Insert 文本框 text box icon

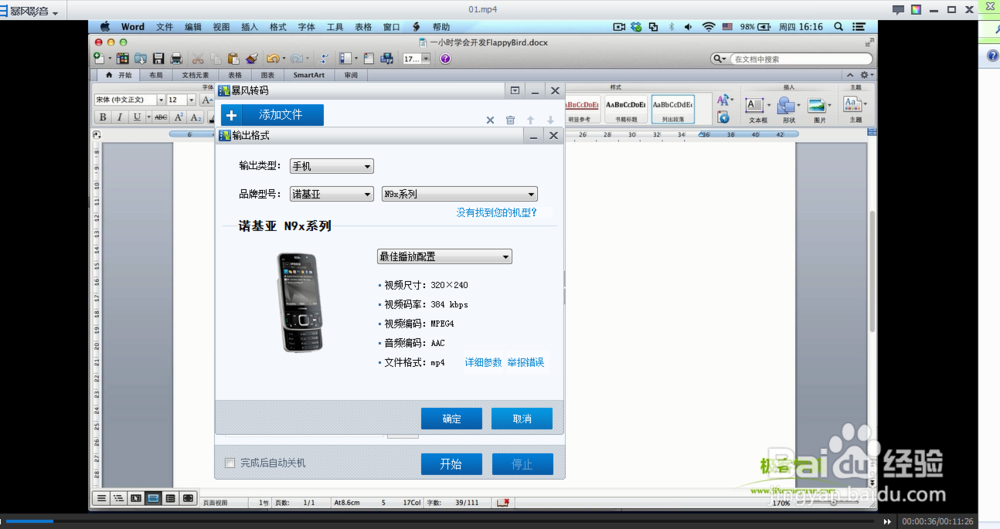point(755,105)
